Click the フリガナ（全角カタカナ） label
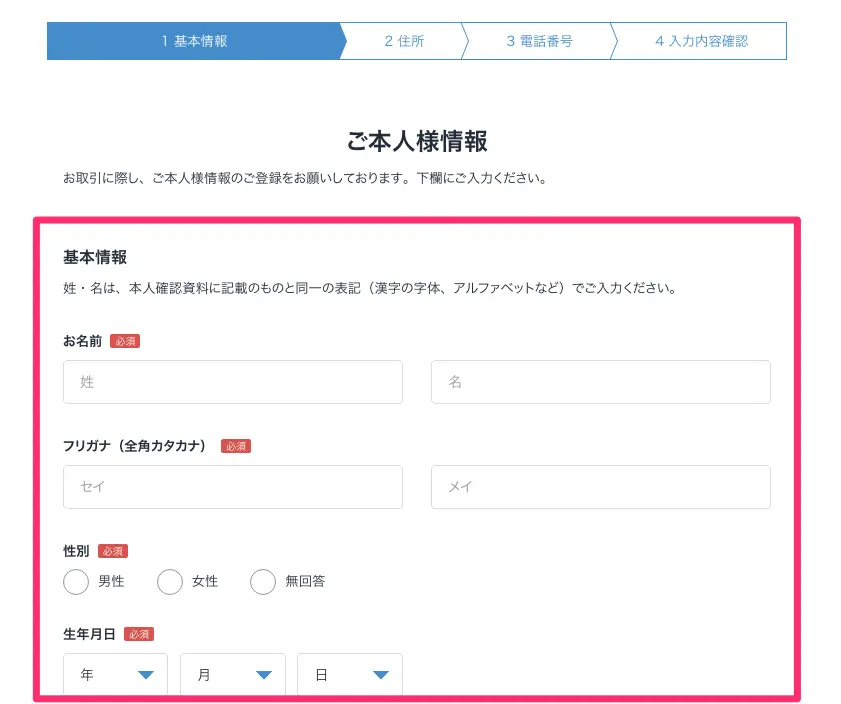 [x=135, y=446]
